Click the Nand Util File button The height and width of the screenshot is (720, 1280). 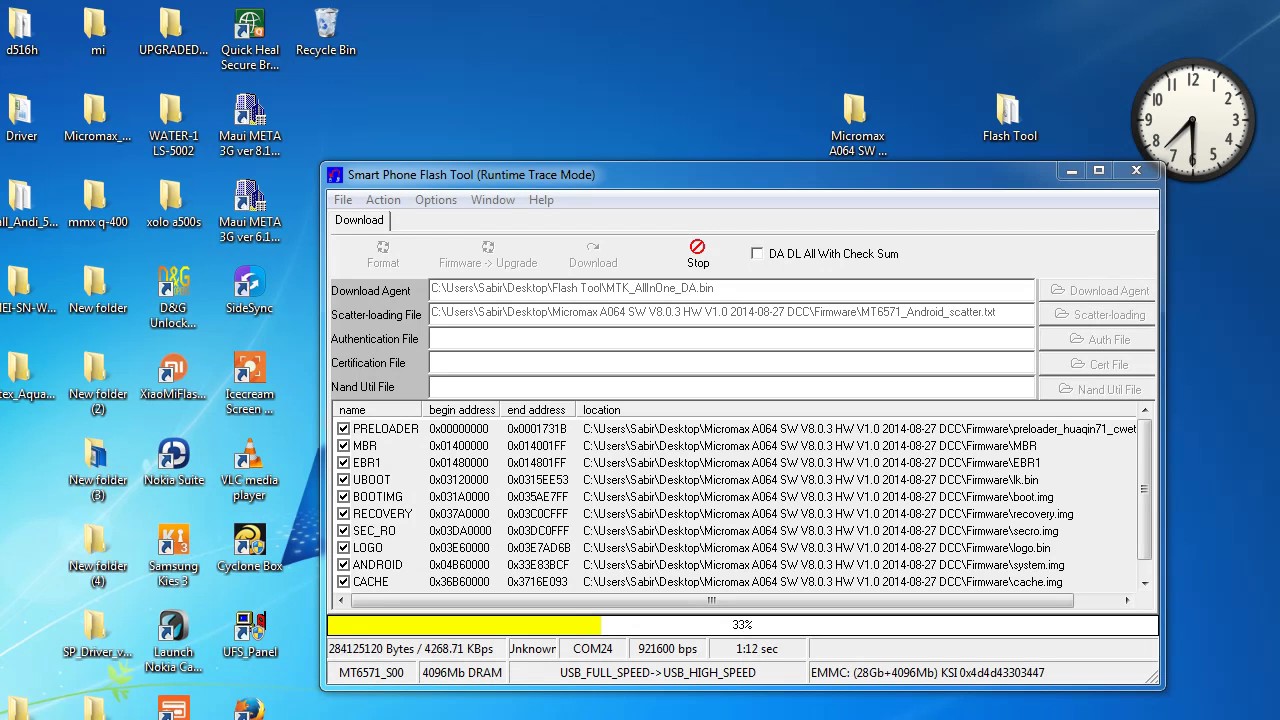click(1098, 390)
